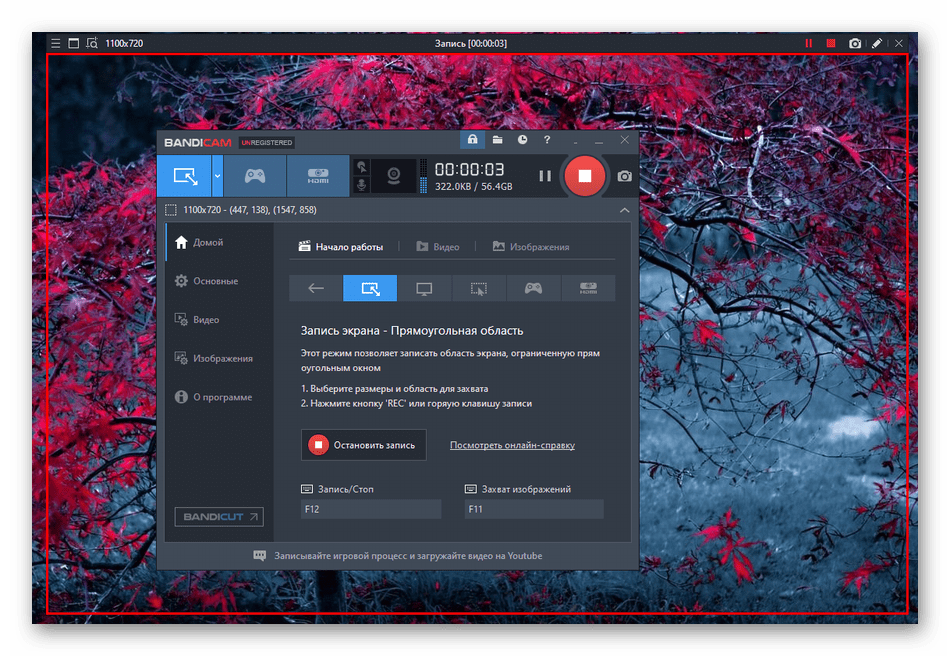The width and height of the screenshot is (950, 656).
Task: Click the volume level meter bars
Action: pyautogui.click(x=424, y=176)
